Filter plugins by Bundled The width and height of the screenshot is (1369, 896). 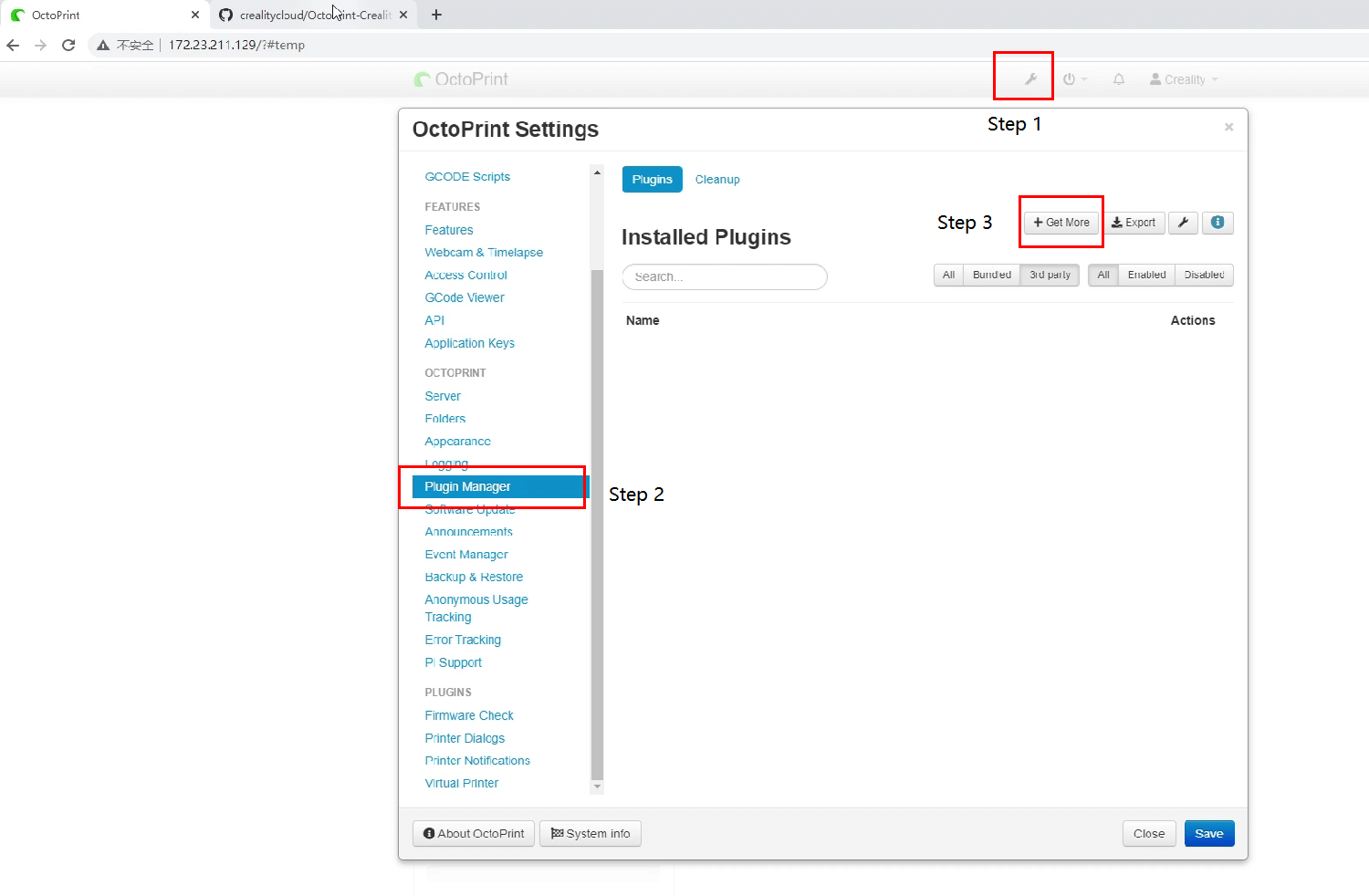click(992, 275)
